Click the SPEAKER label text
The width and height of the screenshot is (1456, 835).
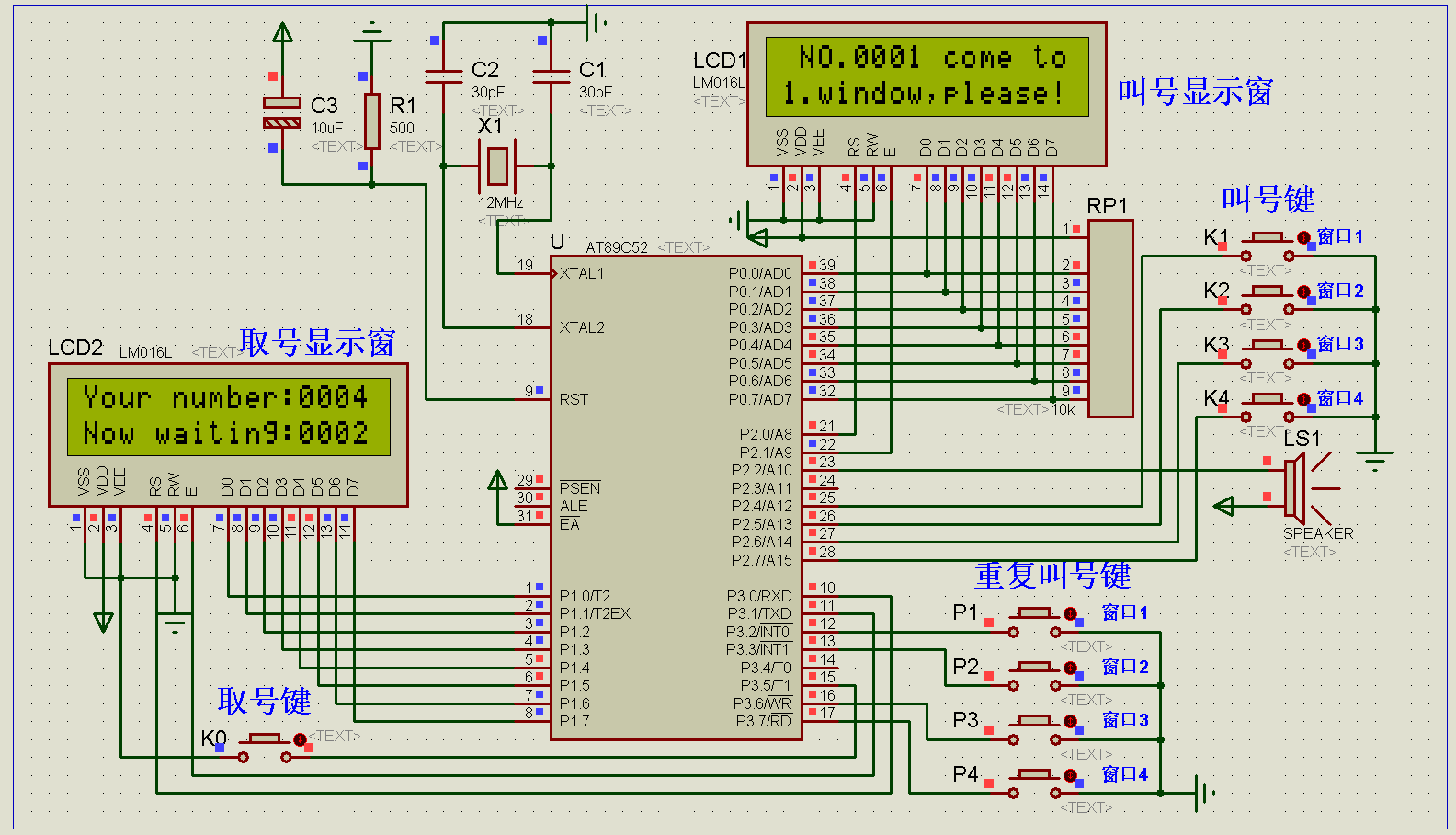(1318, 533)
